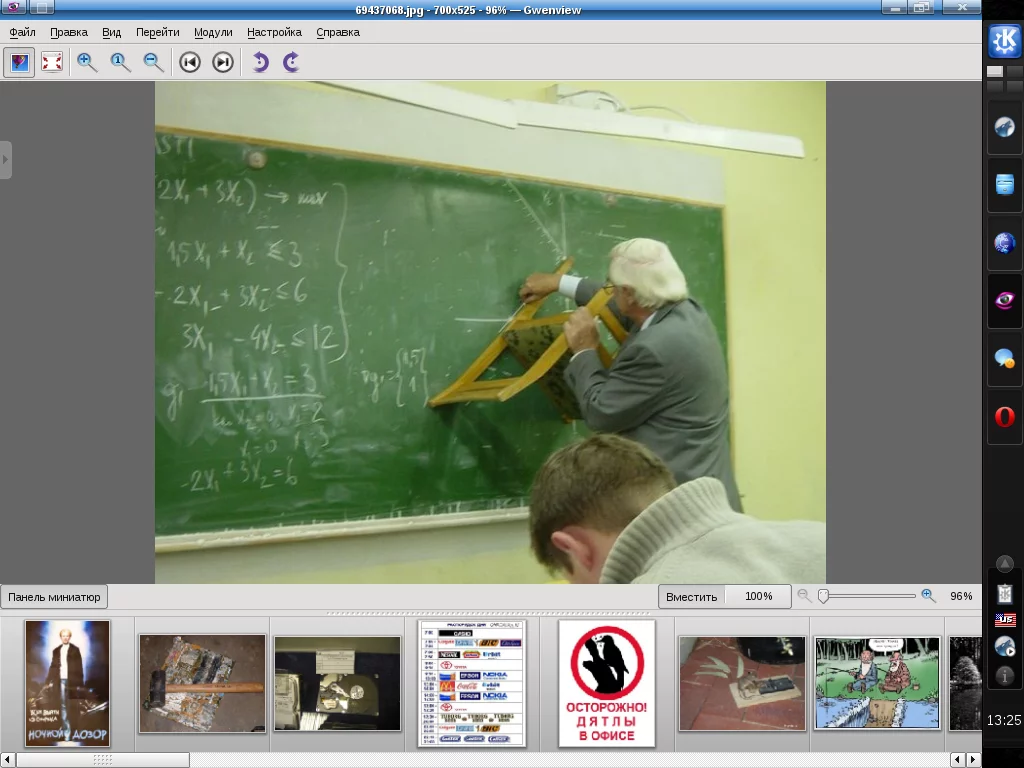Screen dimensions: 1024x768
Task: Go to next image with the toolbar arrow
Action: pos(223,62)
